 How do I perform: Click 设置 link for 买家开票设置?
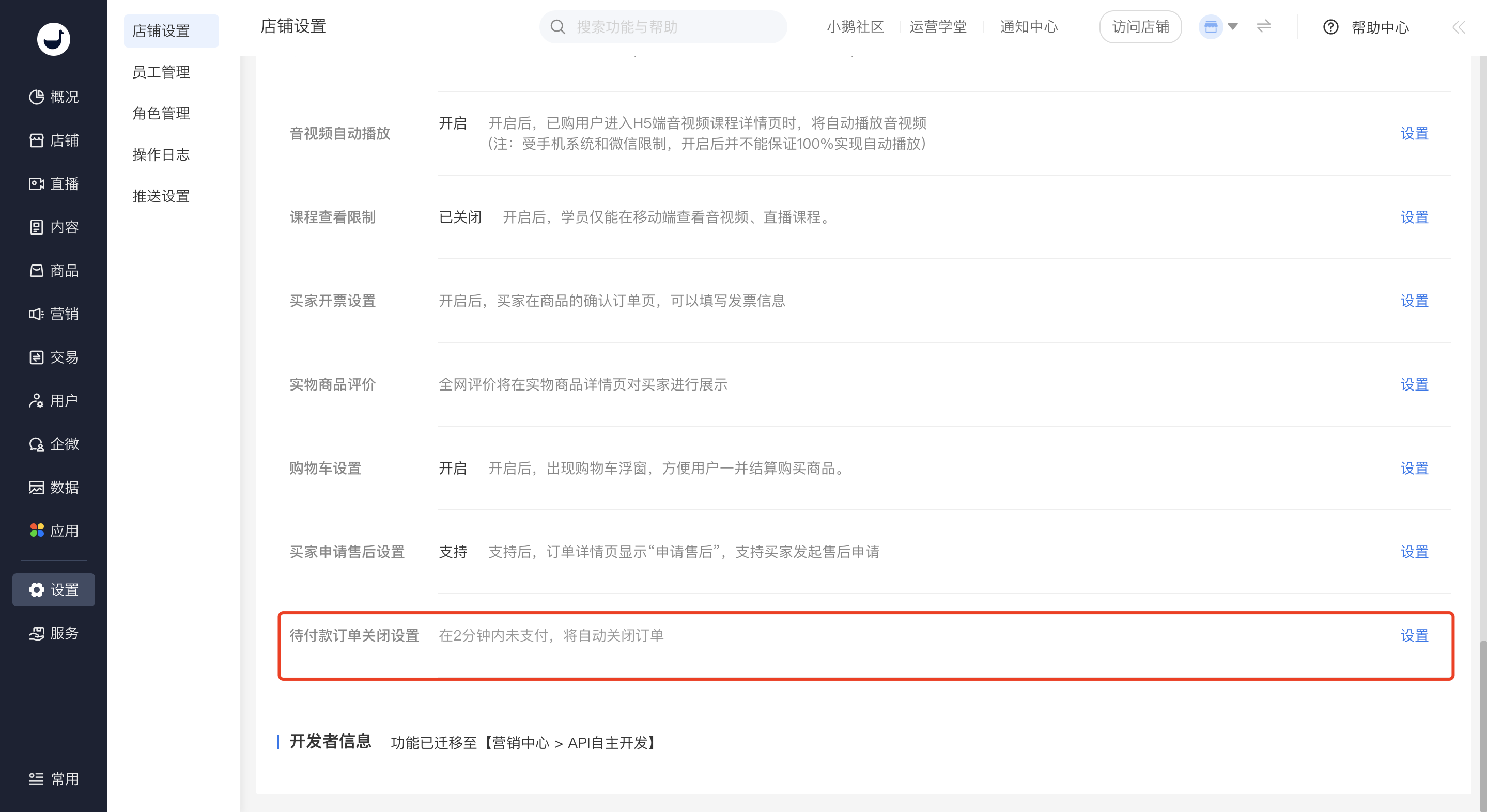tap(1414, 301)
